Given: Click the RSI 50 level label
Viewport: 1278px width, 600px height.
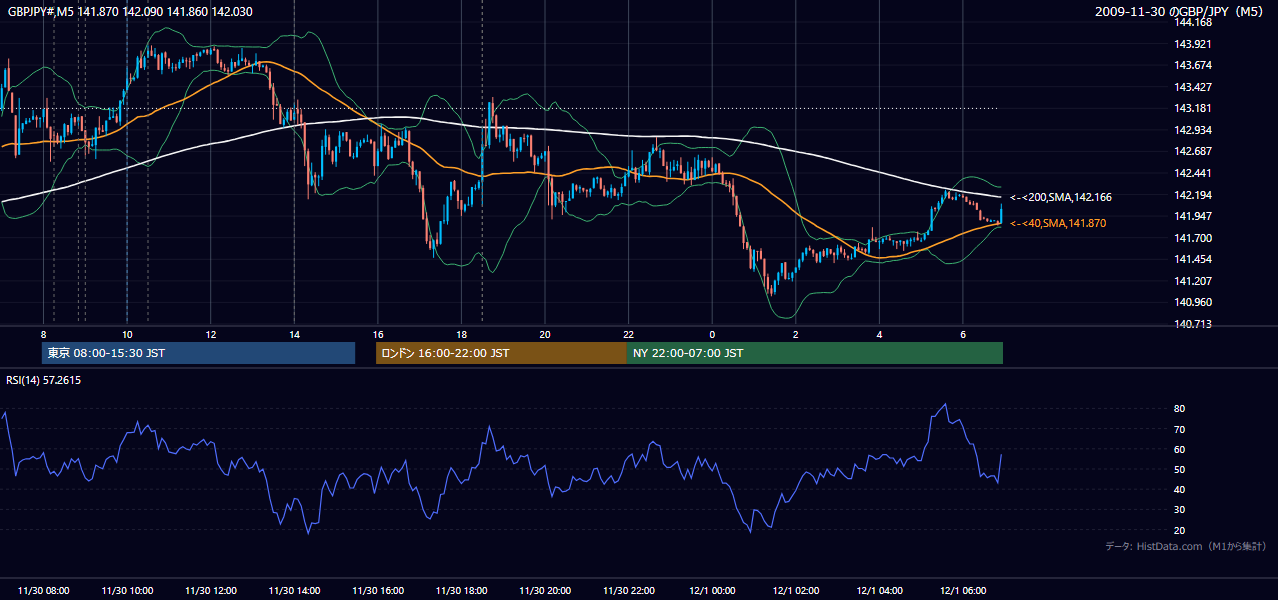Looking at the screenshot, I should click(1180, 469).
